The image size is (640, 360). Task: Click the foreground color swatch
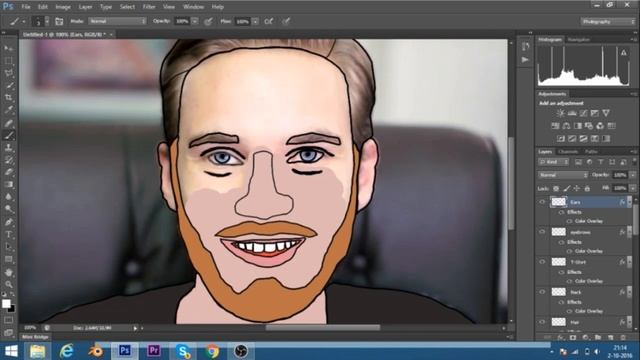[6, 304]
